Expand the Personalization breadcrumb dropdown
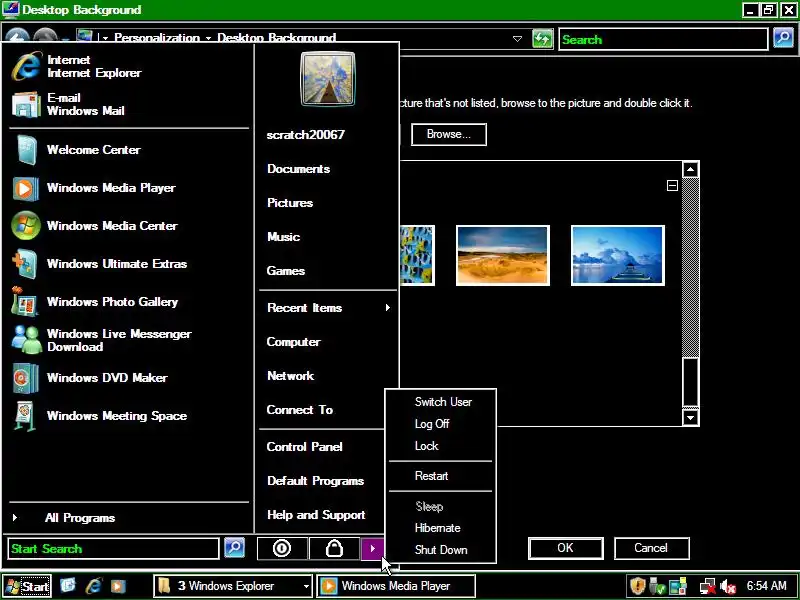The width and height of the screenshot is (800, 600). (208, 38)
